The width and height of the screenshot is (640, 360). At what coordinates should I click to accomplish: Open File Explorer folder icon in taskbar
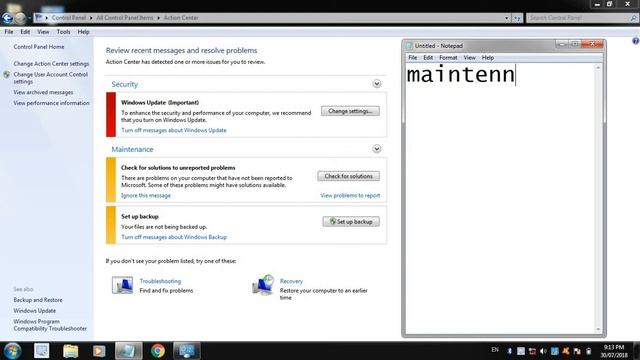71,351
